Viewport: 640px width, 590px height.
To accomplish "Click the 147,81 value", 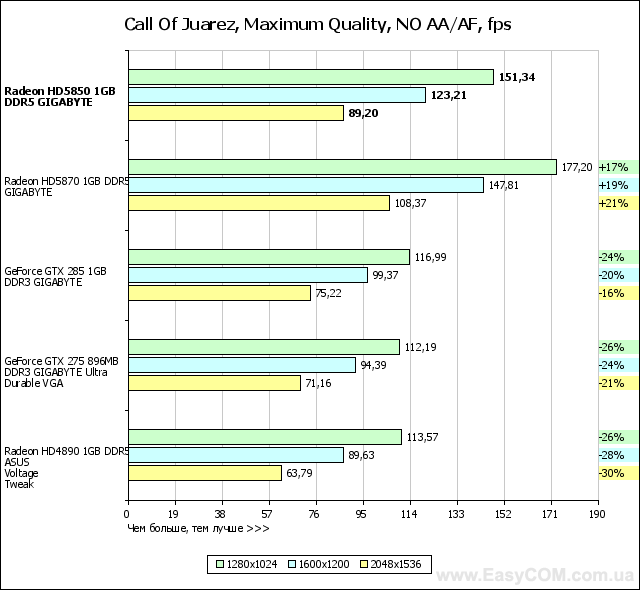I will (504, 185).
